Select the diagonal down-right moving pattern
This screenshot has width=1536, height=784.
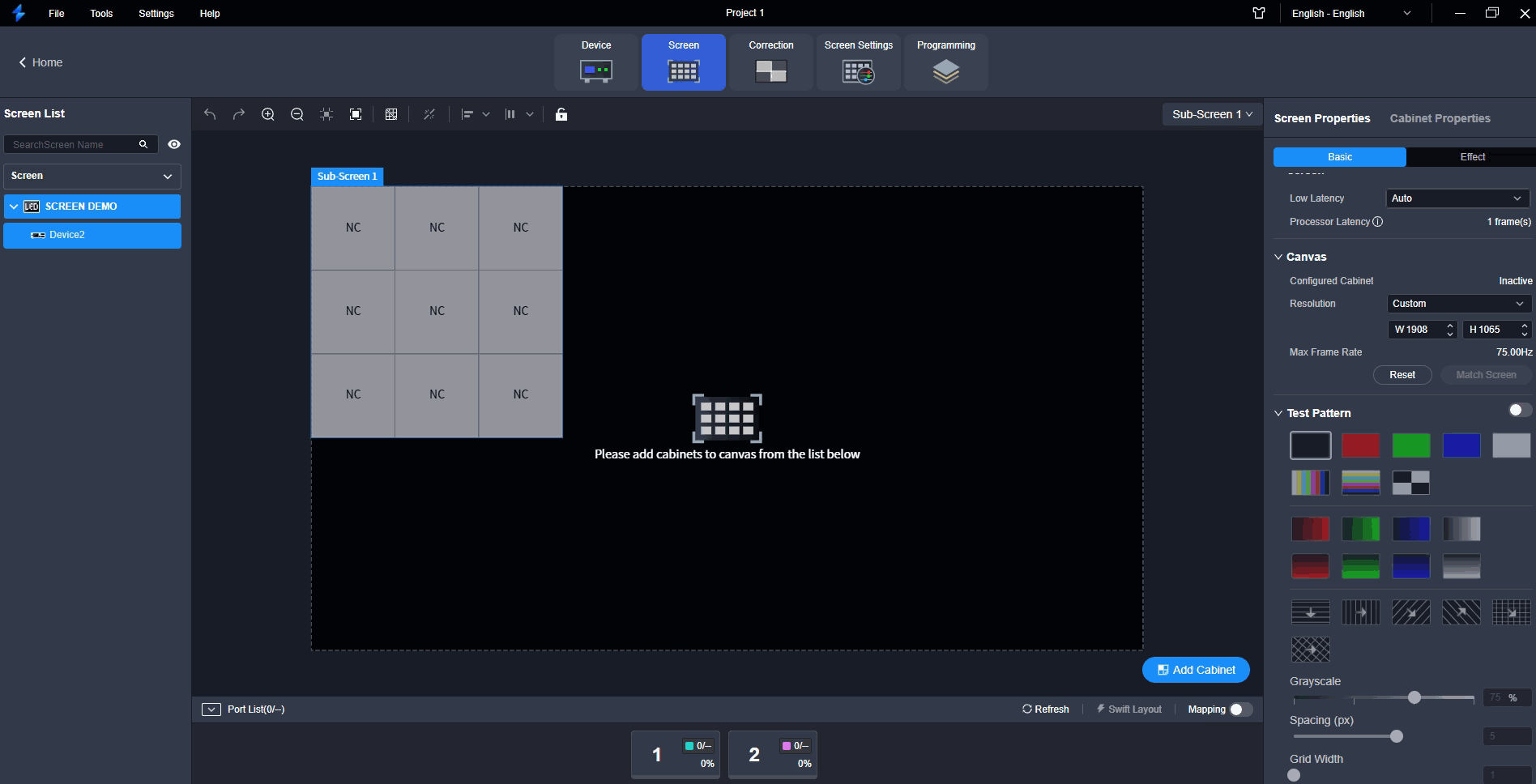(1411, 612)
